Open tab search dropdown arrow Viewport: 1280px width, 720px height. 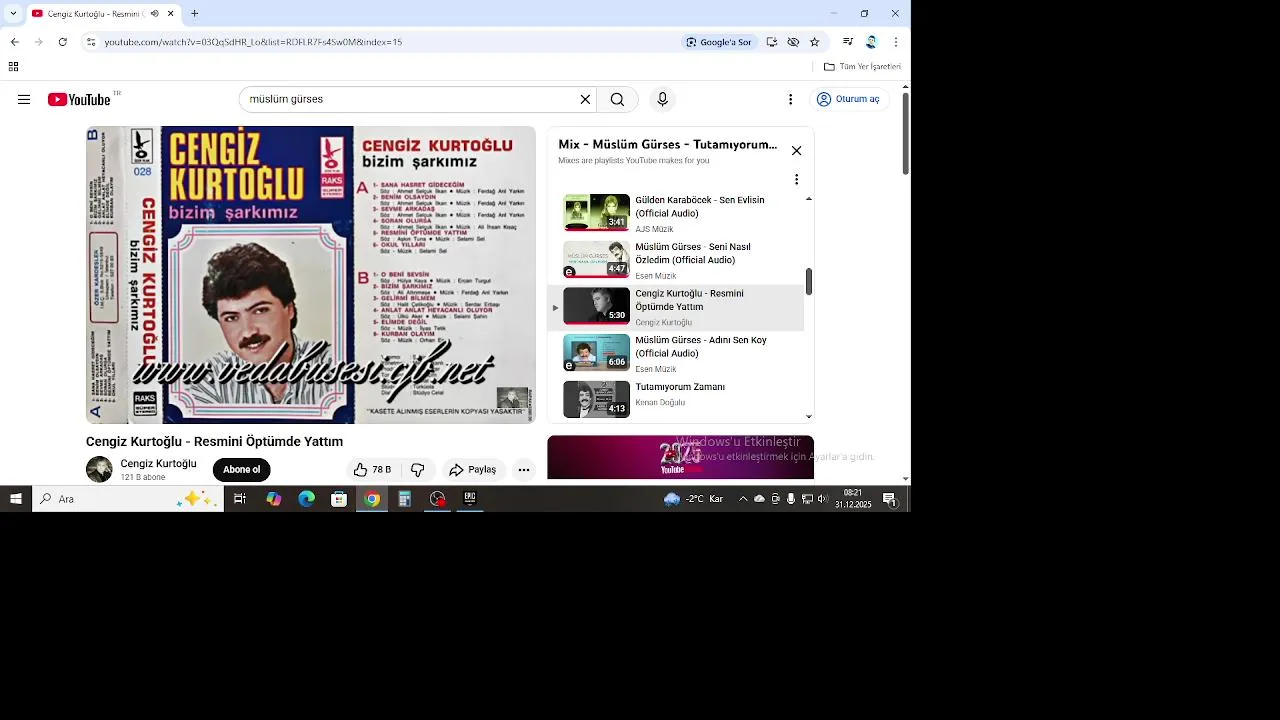point(13,14)
